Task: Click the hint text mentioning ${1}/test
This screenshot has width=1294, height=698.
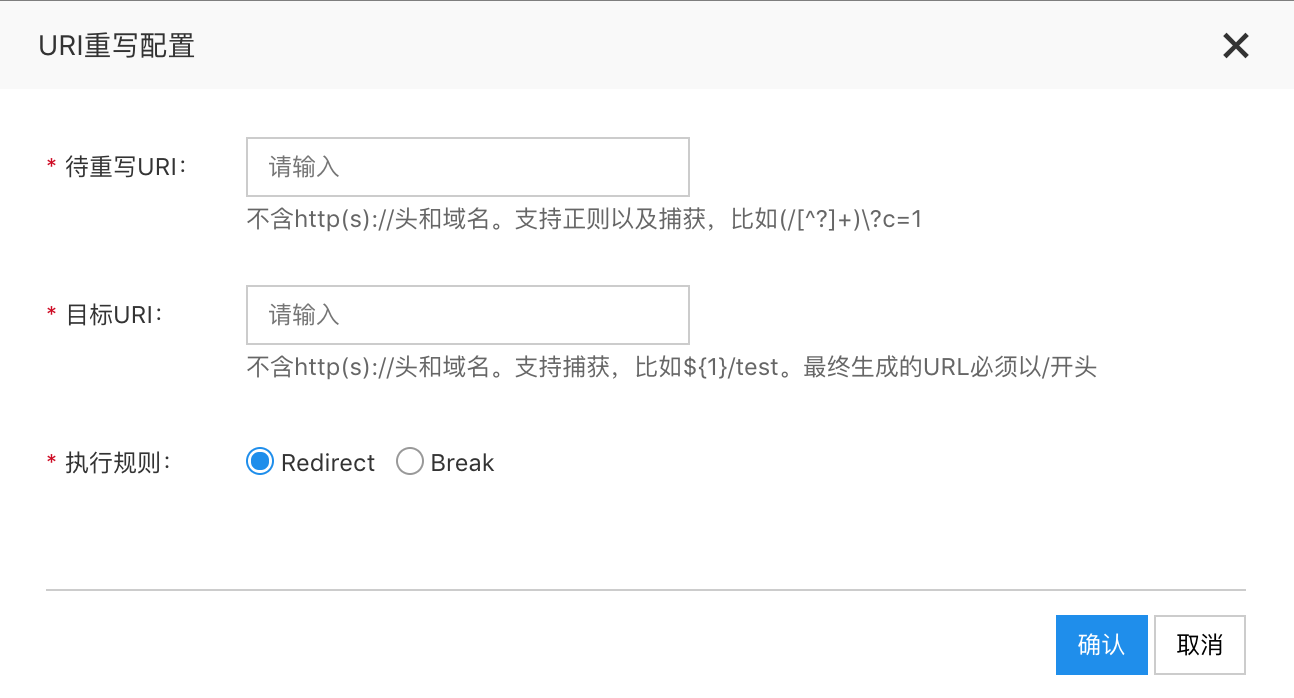Action: point(672,367)
